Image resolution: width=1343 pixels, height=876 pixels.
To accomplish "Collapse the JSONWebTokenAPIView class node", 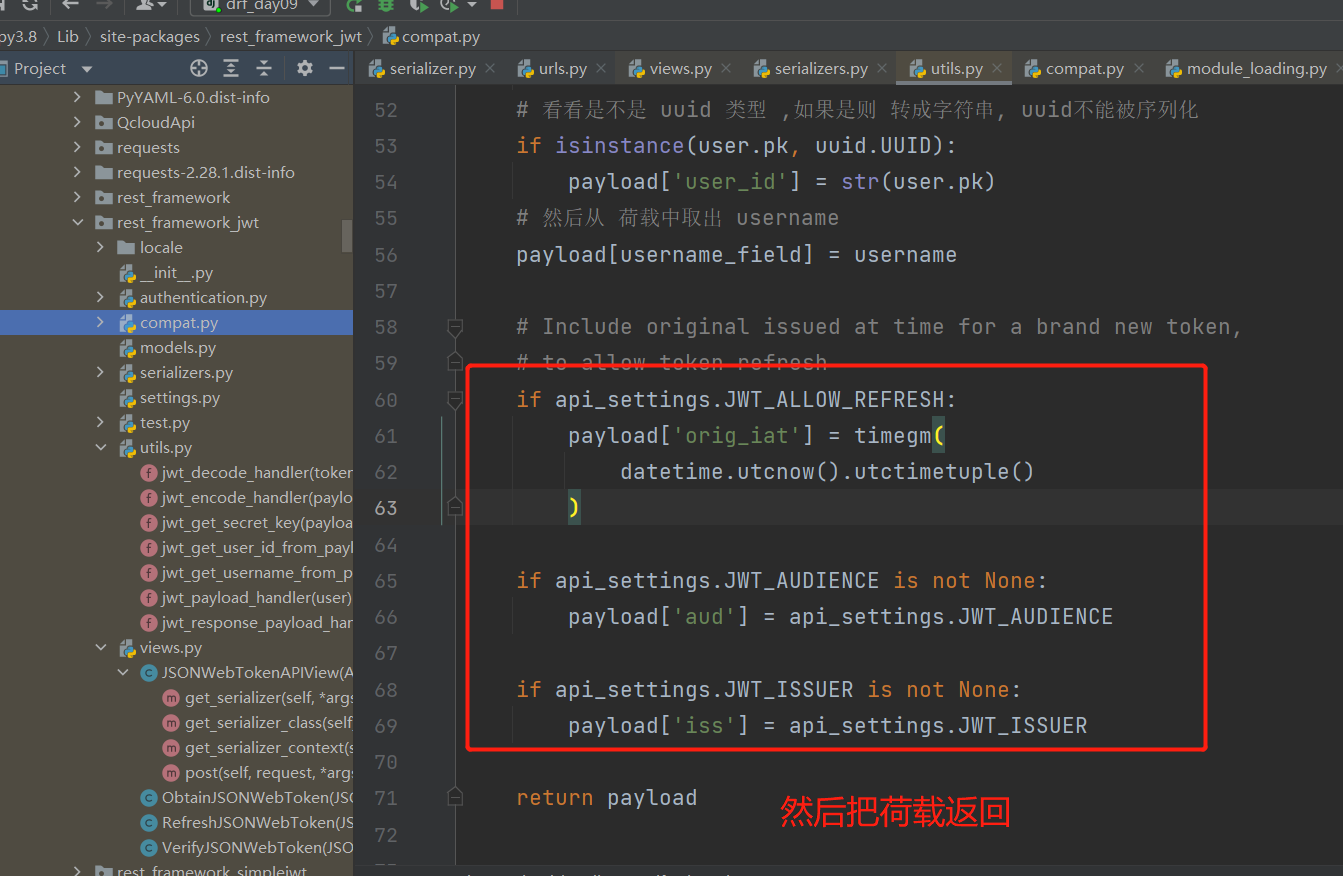I will [x=124, y=673].
